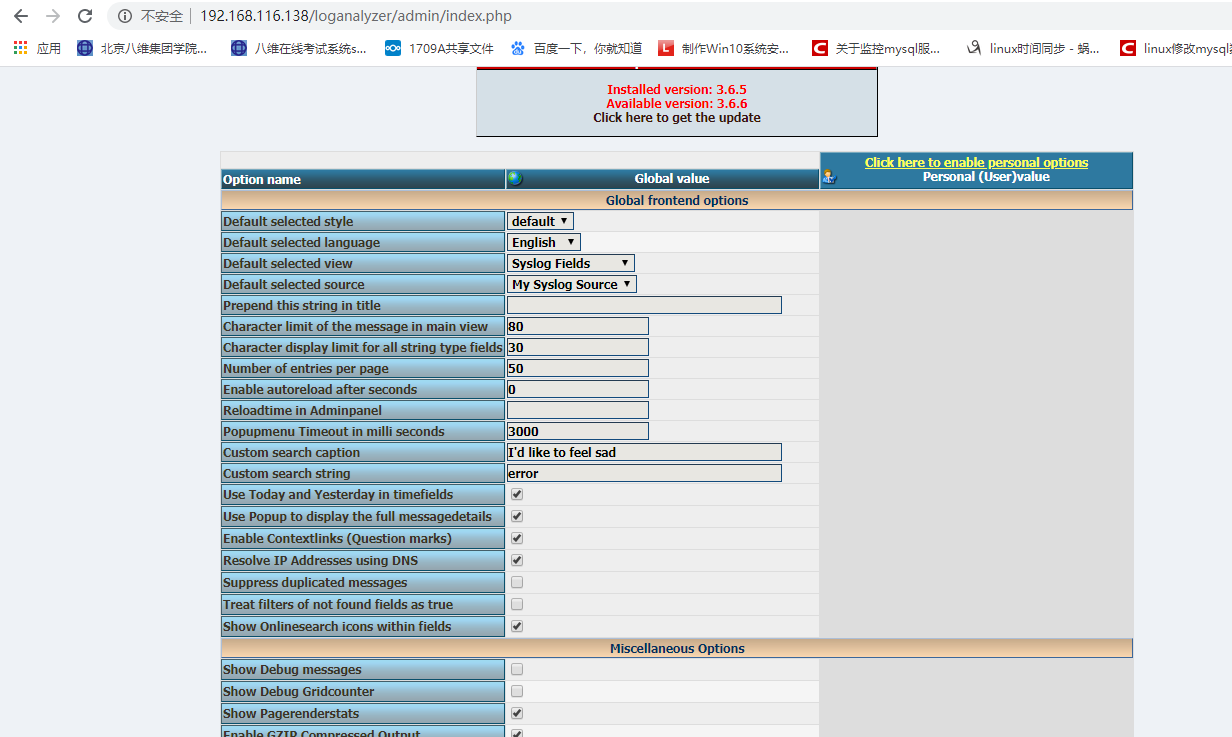The height and width of the screenshot is (737, 1232).
Task: Open the Default selected language dropdown
Action: [544, 242]
